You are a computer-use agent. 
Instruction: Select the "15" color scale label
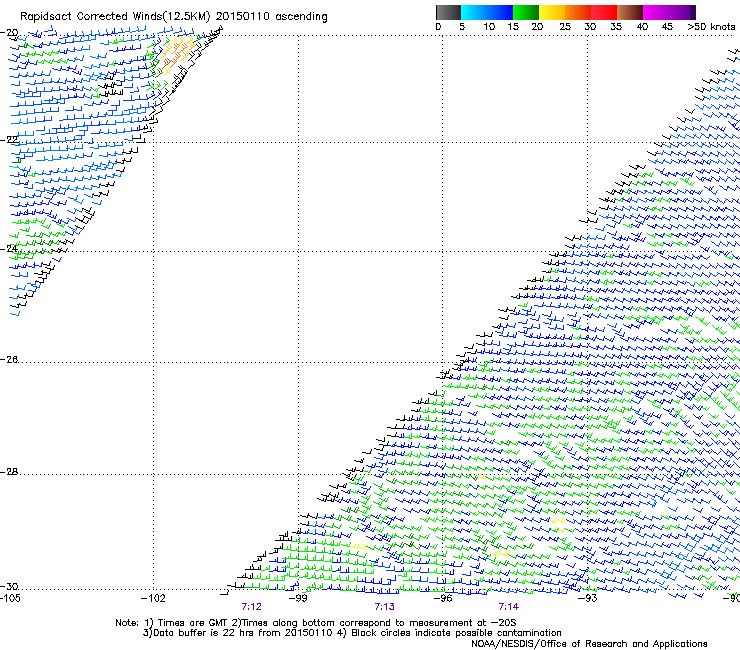[x=513, y=27]
